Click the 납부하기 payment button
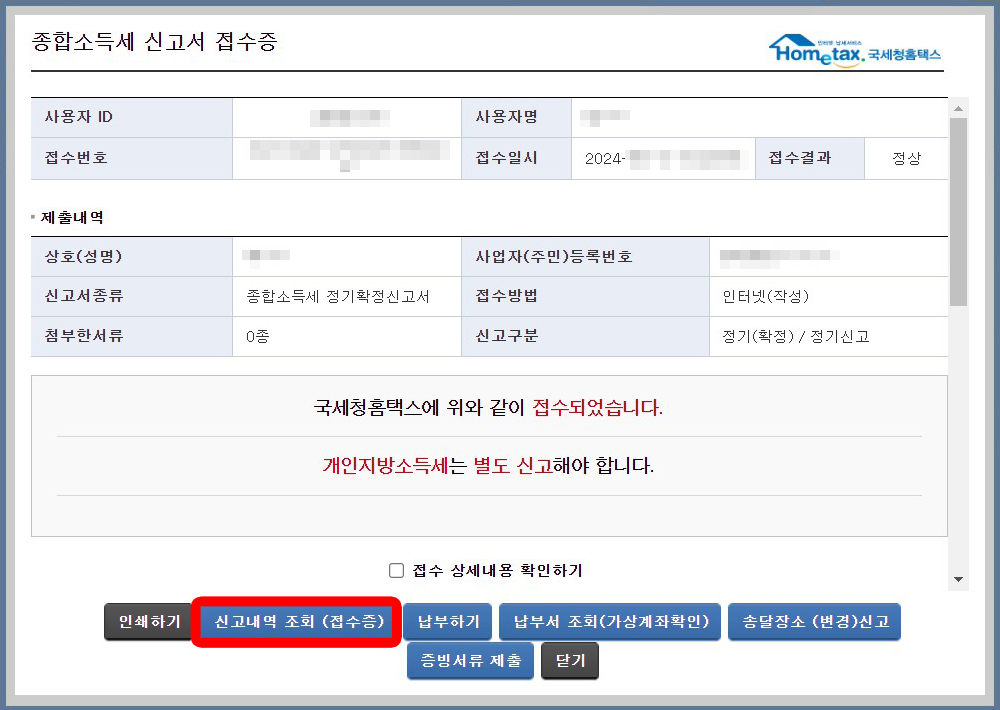 coord(447,621)
